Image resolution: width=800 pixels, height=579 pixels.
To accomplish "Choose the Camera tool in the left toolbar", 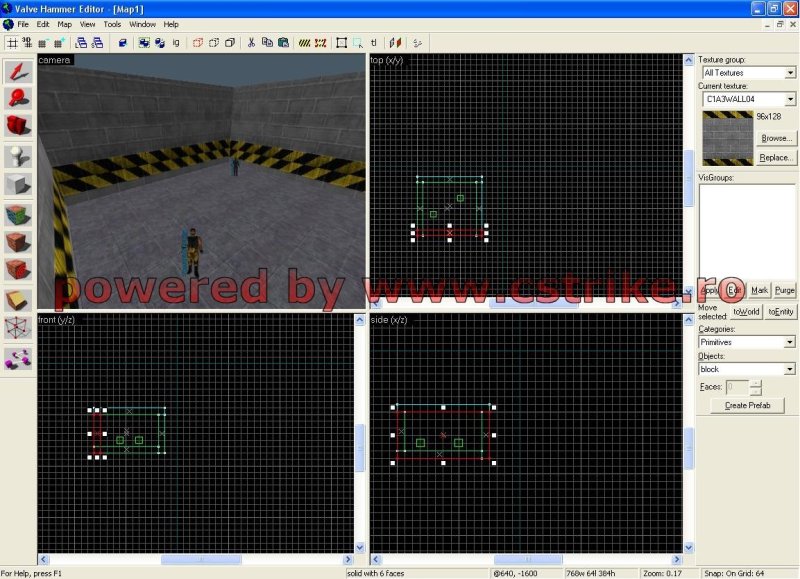I will (18, 126).
